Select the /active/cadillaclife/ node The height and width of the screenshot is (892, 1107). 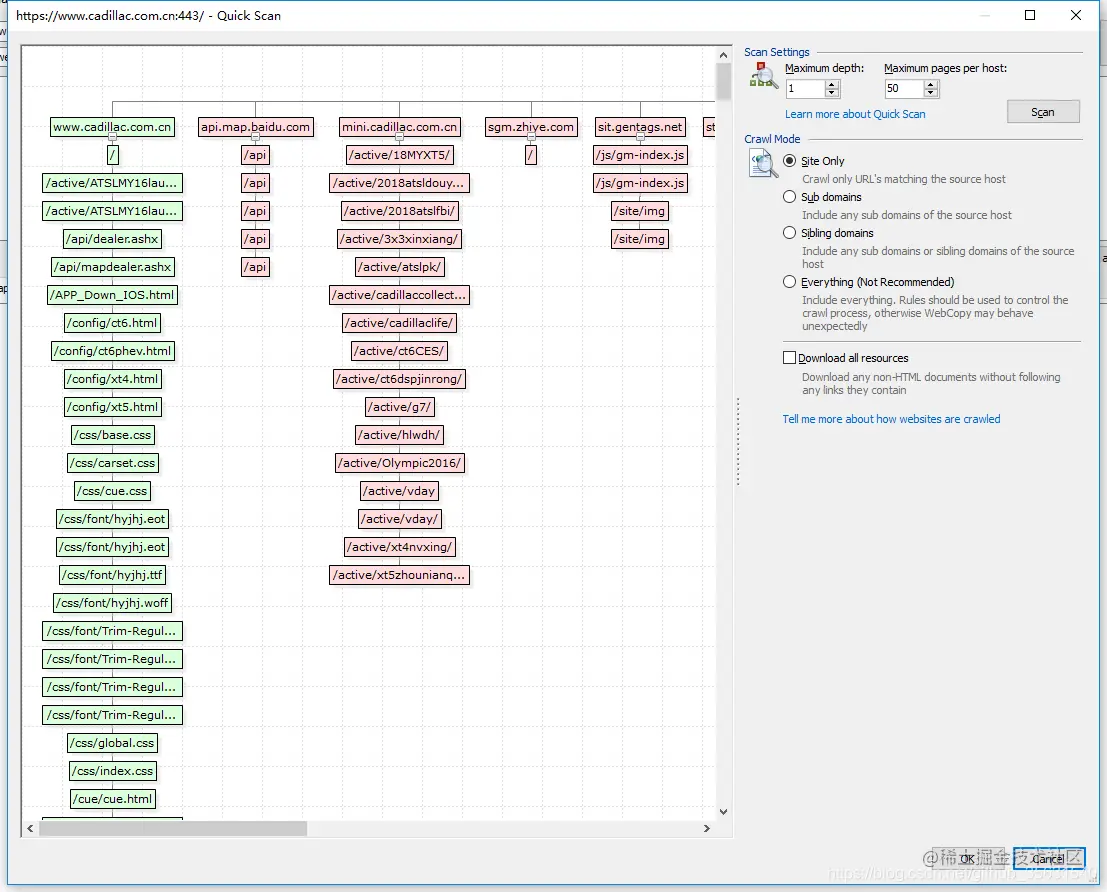400,323
